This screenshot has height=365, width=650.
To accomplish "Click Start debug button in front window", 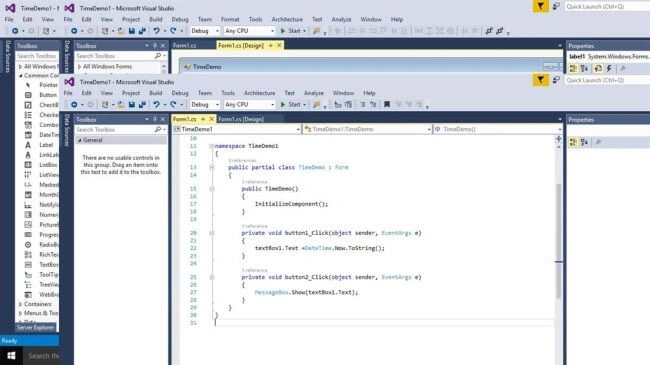I will click(x=291, y=105).
